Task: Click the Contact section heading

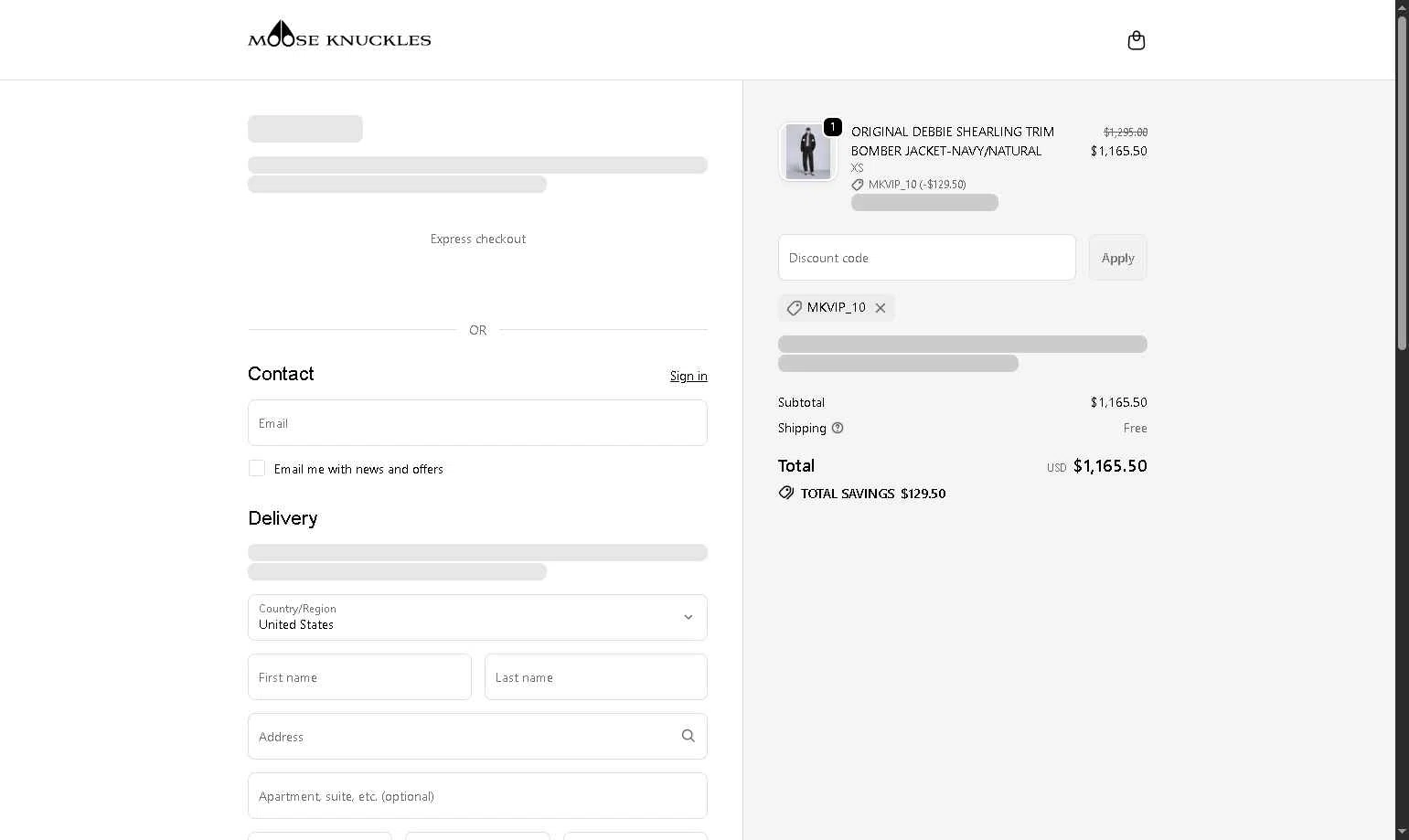Action: 281,374
